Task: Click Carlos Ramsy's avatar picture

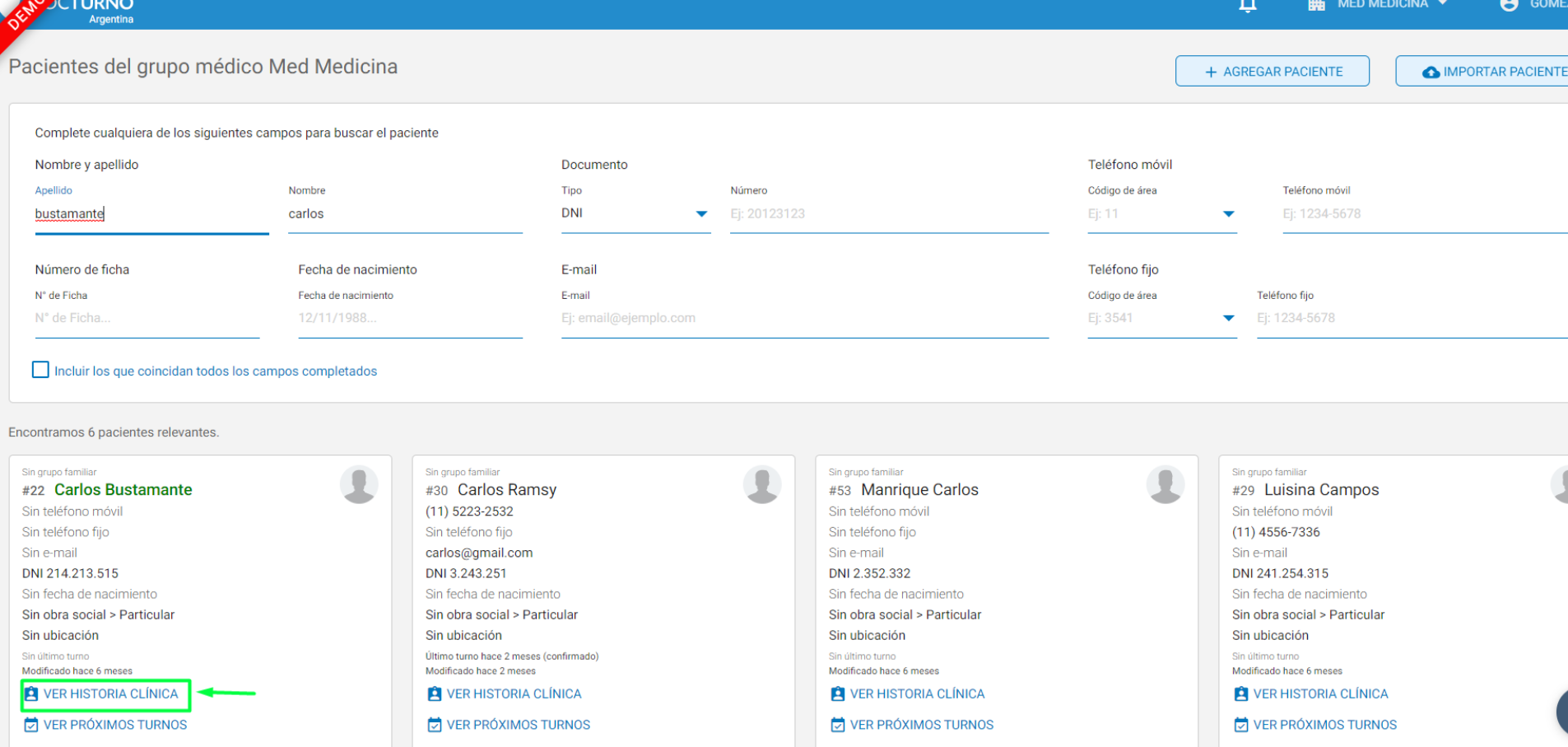Action: pyautogui.click(x=762, y=484)
